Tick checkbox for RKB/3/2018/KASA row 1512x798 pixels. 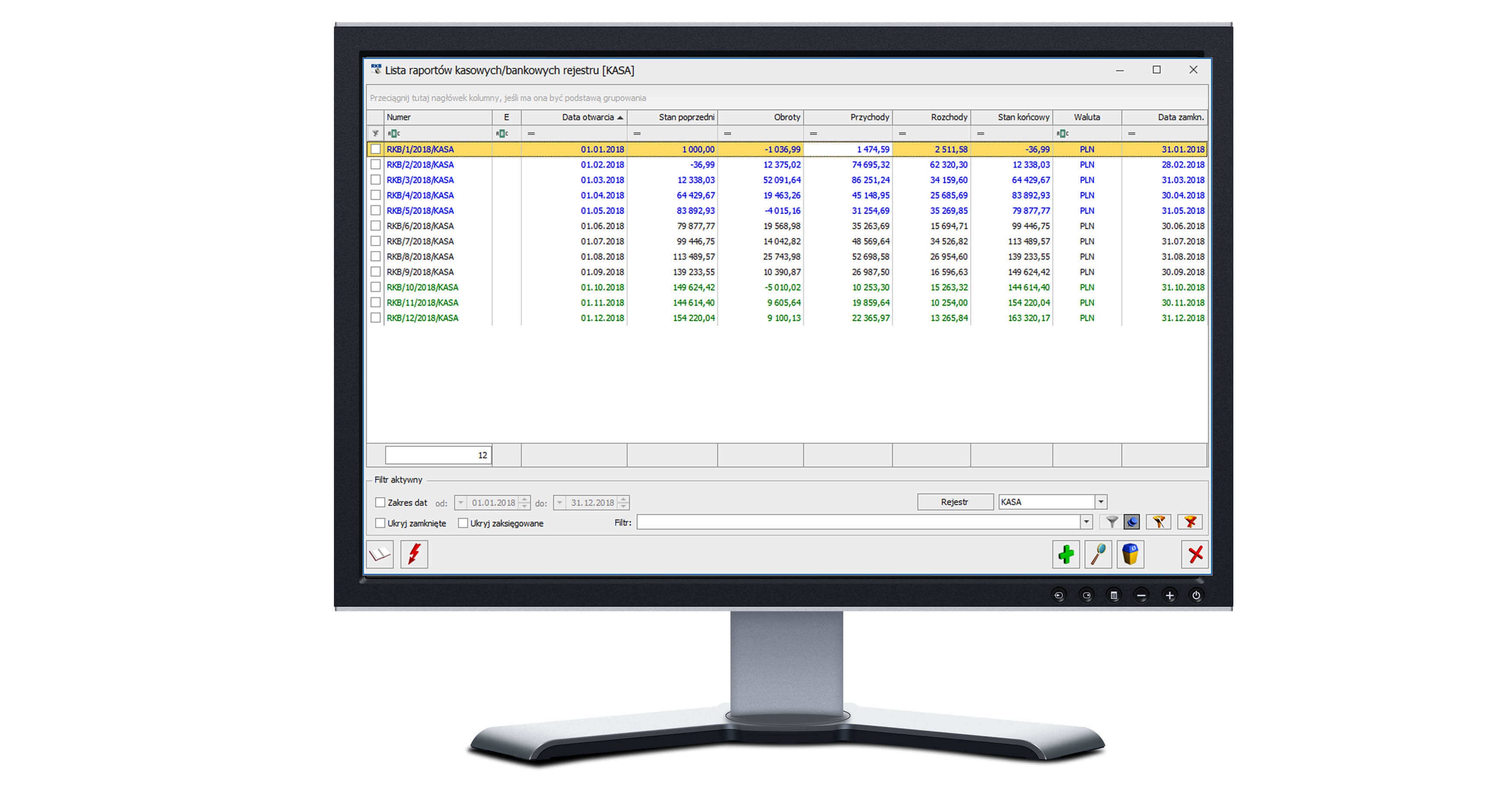pyautogui.click(x=376, y=180)
